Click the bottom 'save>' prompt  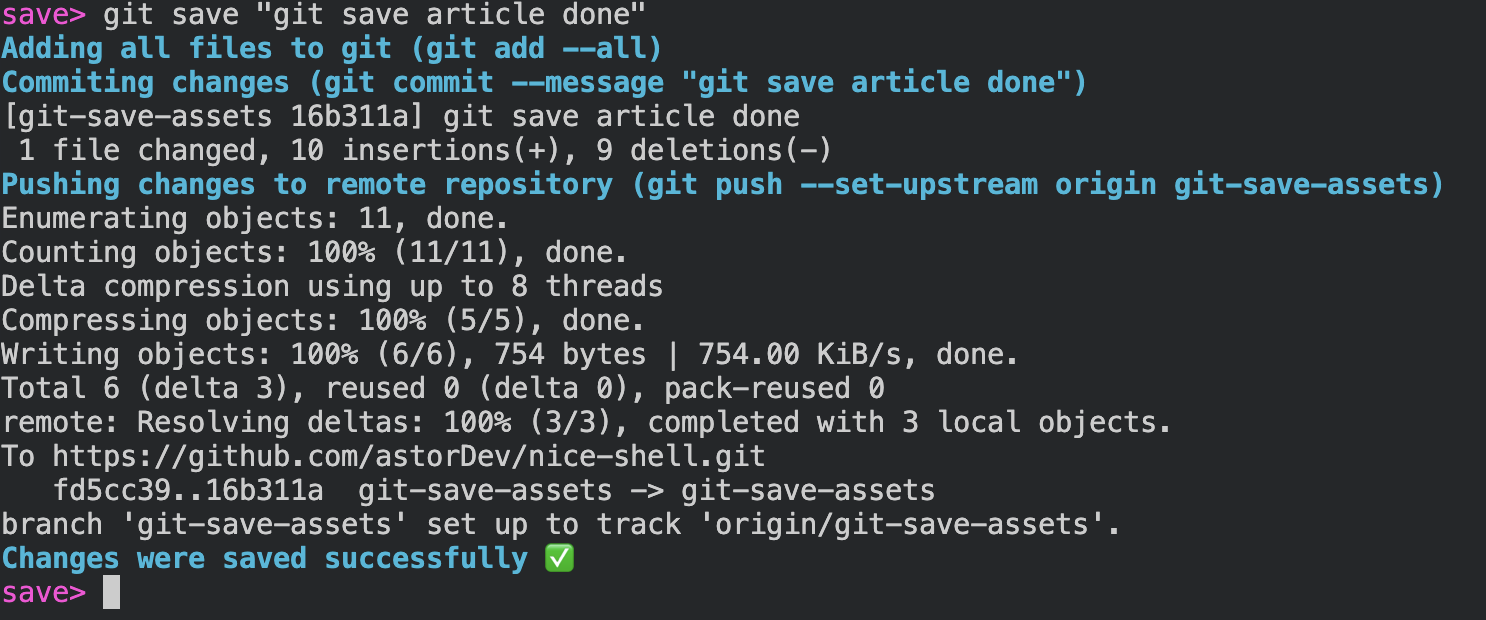(x=44, y=593)
